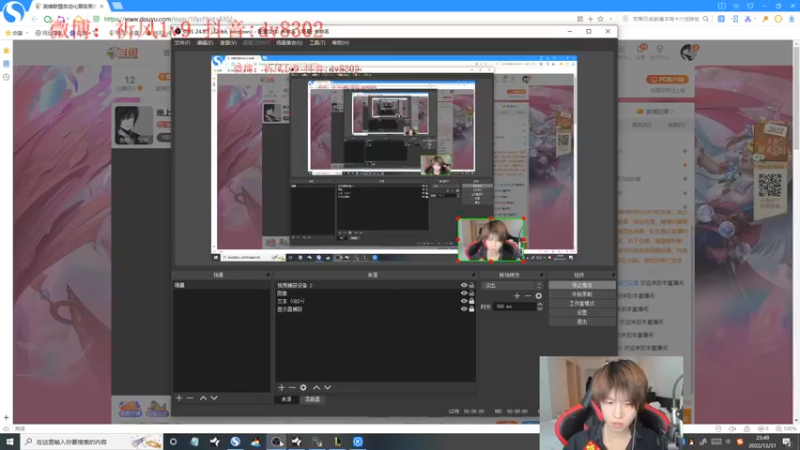The height and width of the screenshot is (450, 800).
Task: Open the 工具(T) menu in OBS
Action: point(317,43)
